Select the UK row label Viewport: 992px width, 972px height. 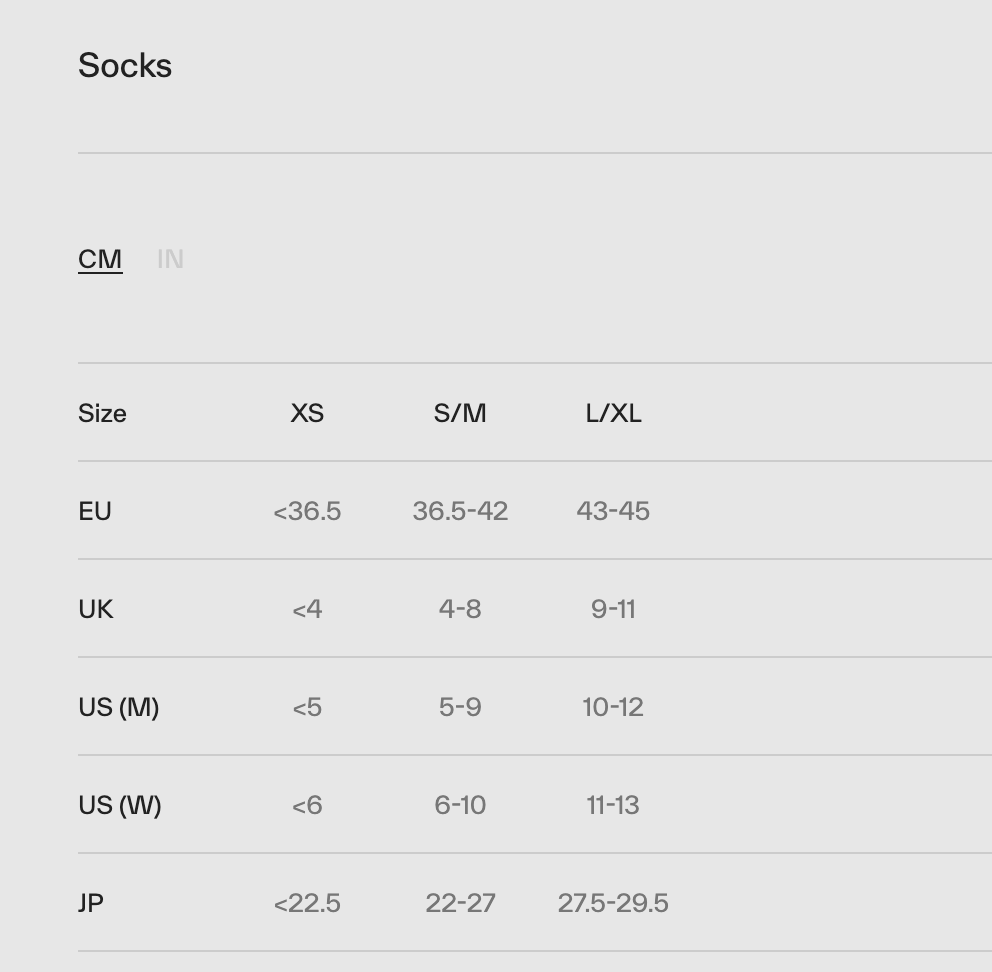click(95, 609)
